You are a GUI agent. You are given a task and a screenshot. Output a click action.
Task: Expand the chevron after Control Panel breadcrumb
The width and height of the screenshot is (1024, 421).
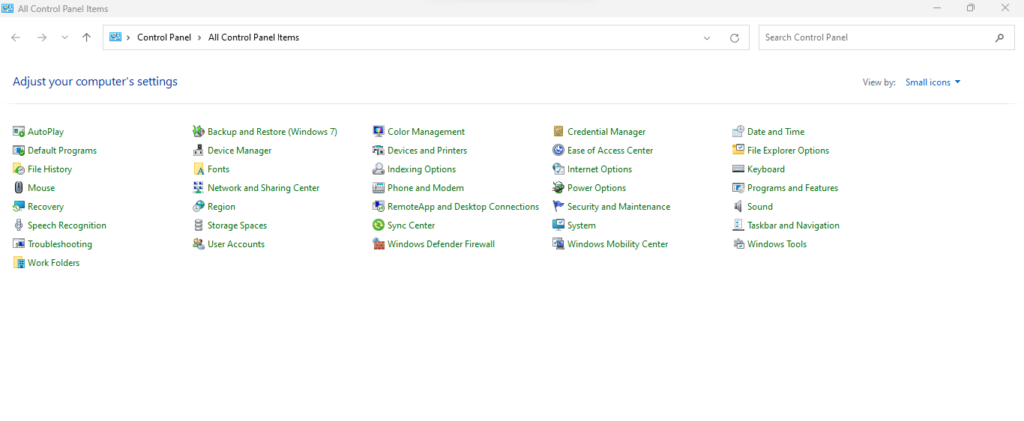tap(199, 38)
